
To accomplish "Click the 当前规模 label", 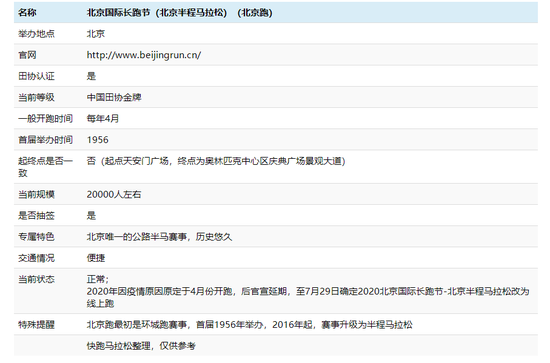I will click(x=36, y=194).
